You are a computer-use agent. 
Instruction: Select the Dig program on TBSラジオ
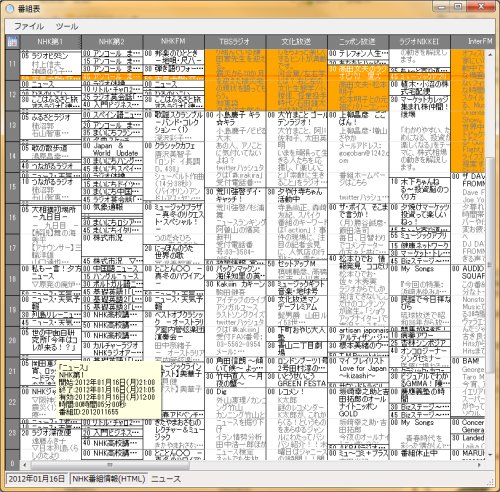coord(235,423)
